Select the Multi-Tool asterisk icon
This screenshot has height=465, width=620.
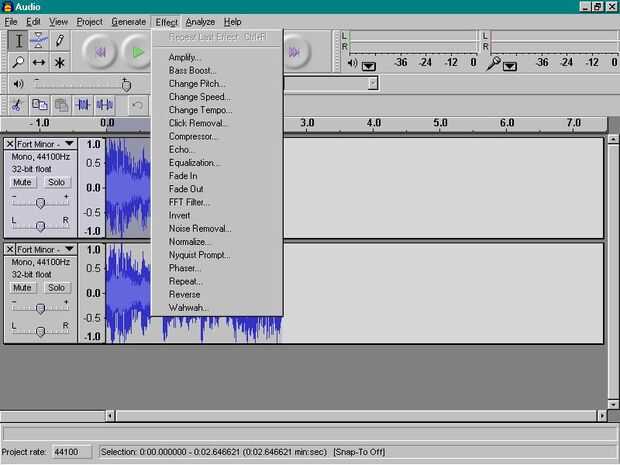(x=60, y=62)
